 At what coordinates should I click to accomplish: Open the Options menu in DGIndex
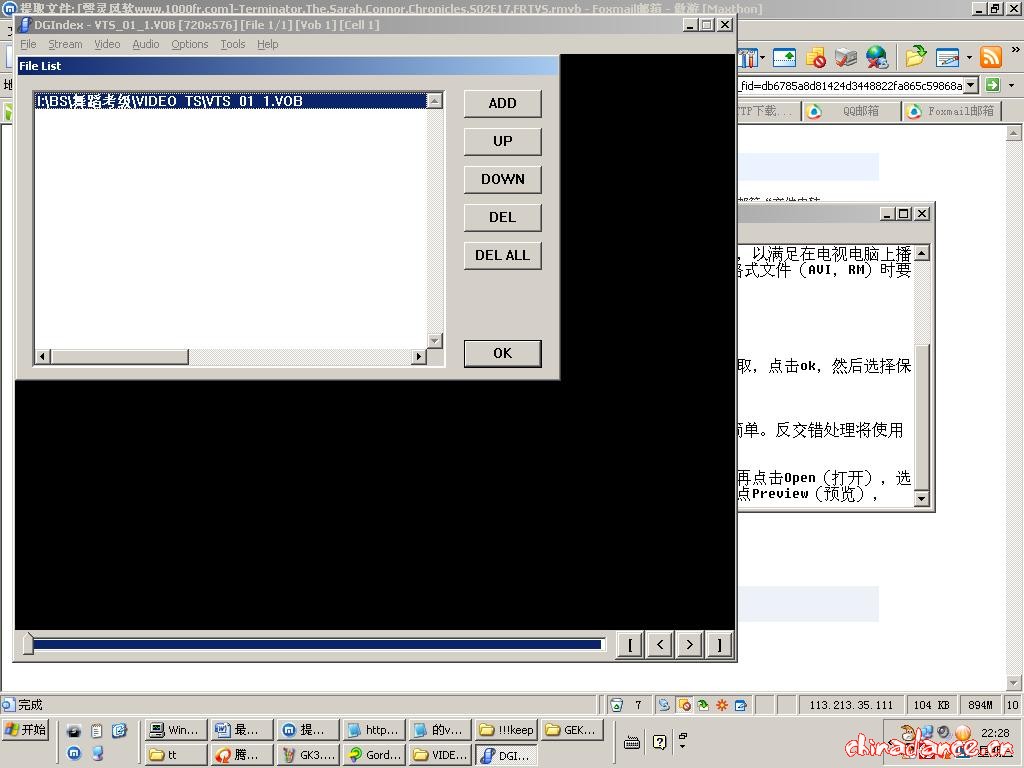189,44
